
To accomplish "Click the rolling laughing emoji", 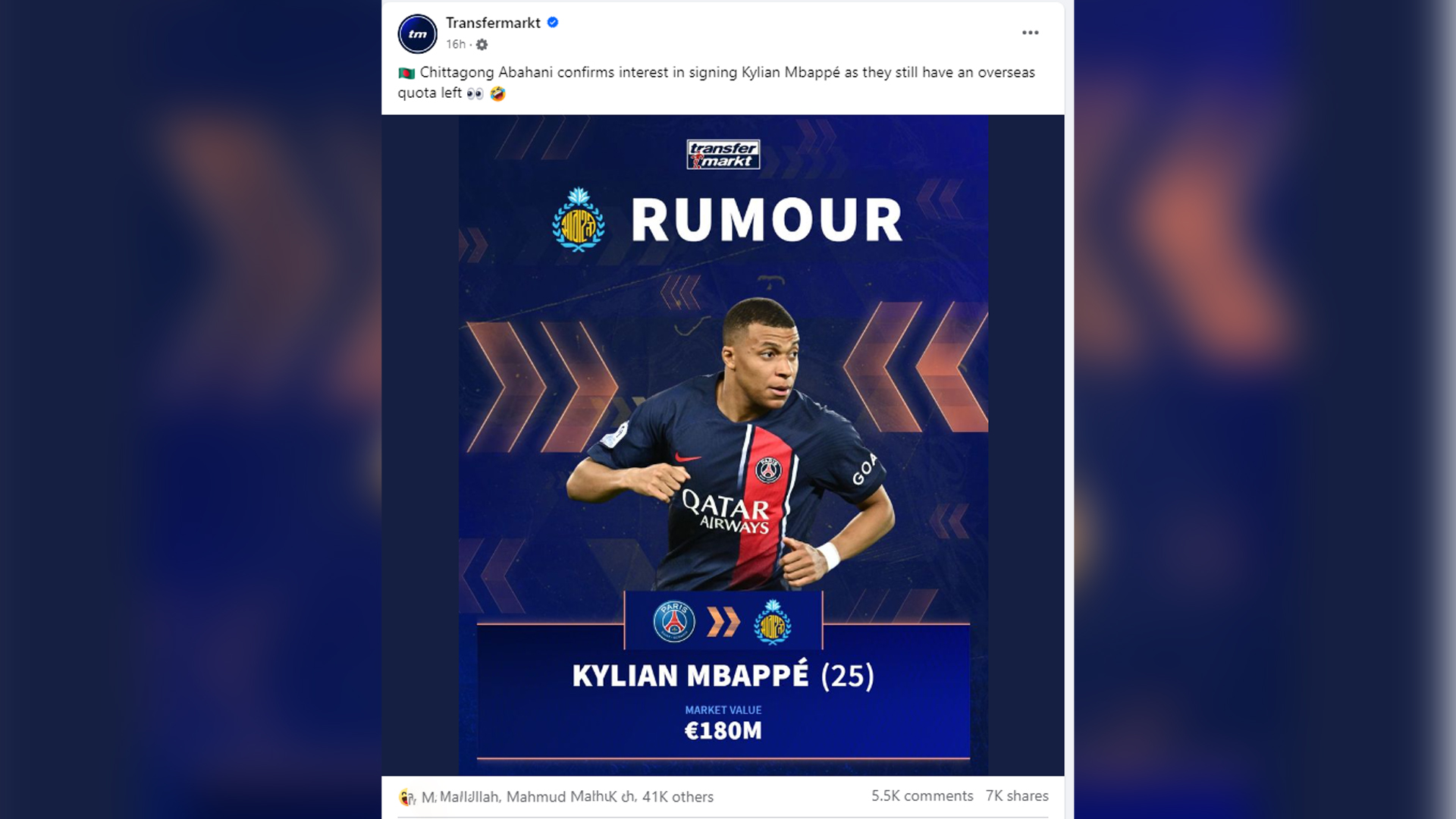I will [497, 94].
